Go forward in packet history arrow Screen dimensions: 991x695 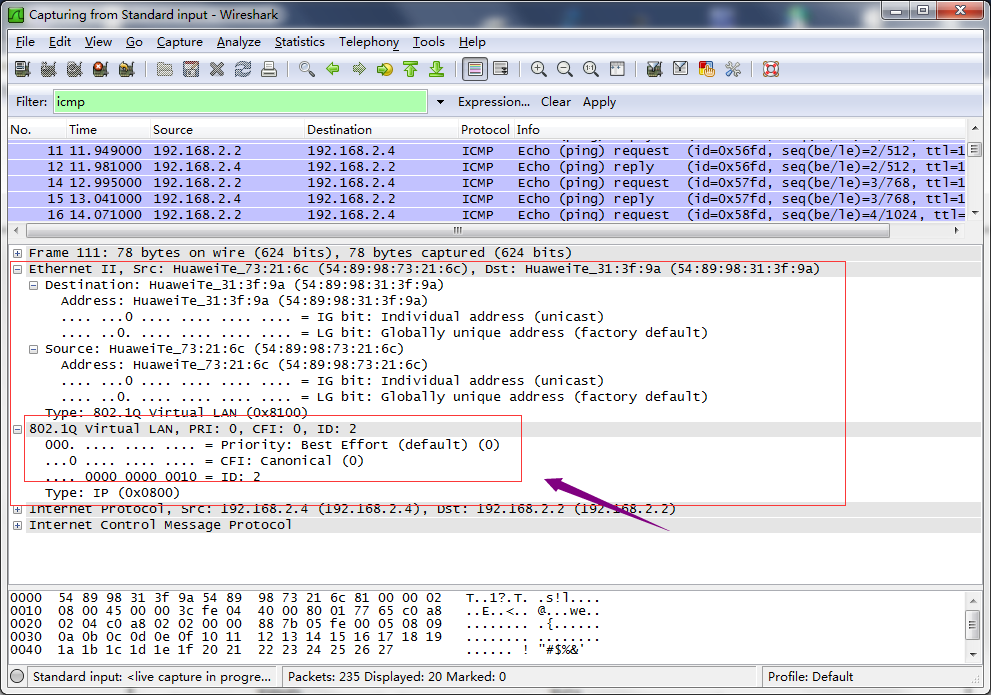(359, 69)
